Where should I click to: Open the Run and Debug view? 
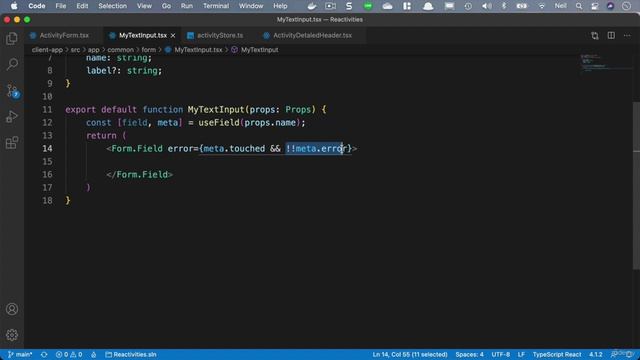(x=12, y=117)
